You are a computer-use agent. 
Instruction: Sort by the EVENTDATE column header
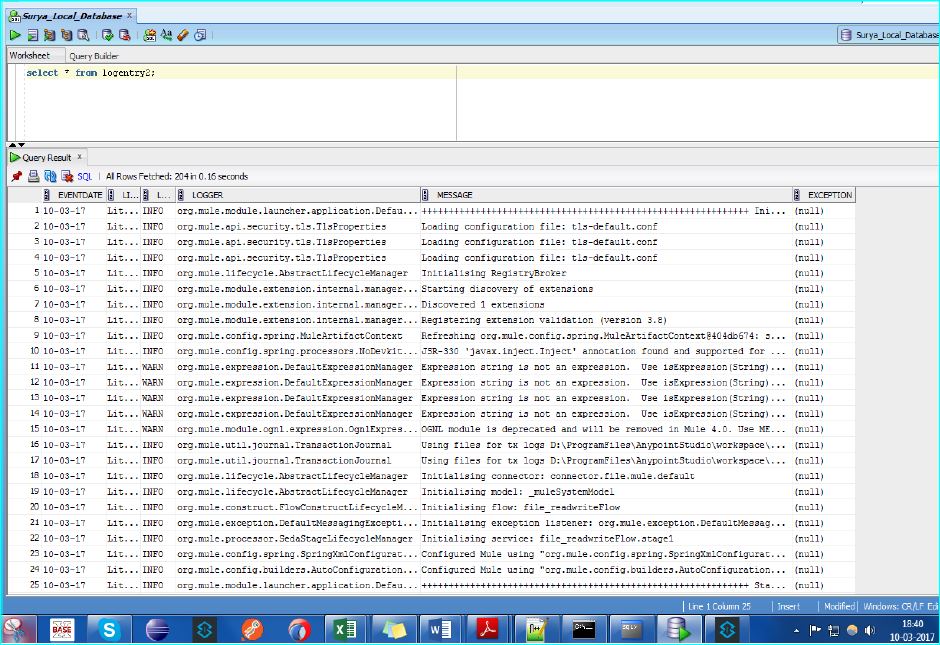pos(76,195)
